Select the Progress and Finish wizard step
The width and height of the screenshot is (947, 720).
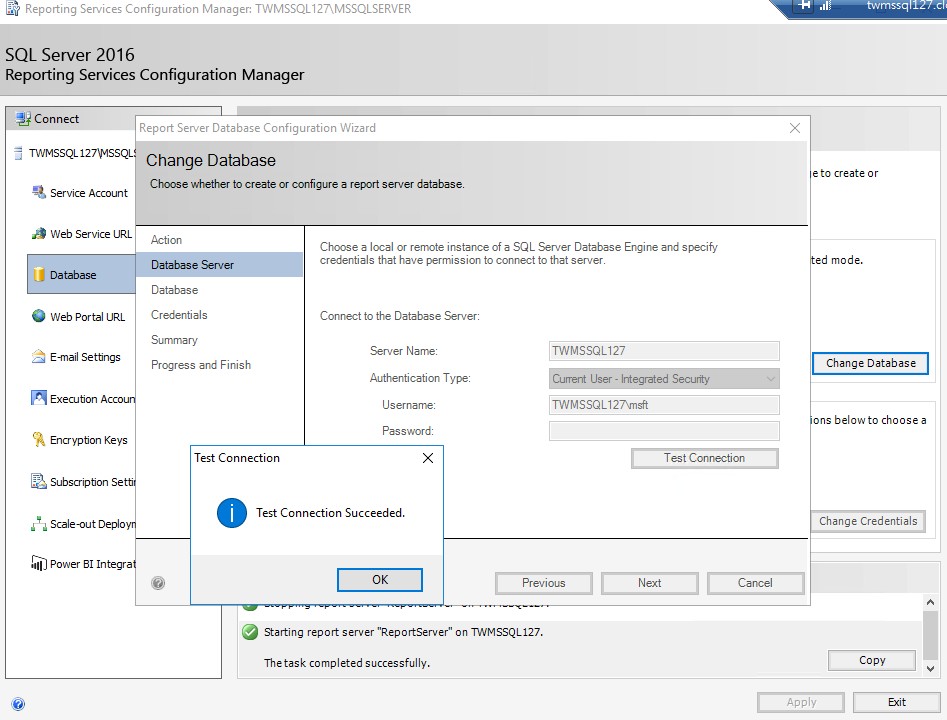click(x=201, y=365)
